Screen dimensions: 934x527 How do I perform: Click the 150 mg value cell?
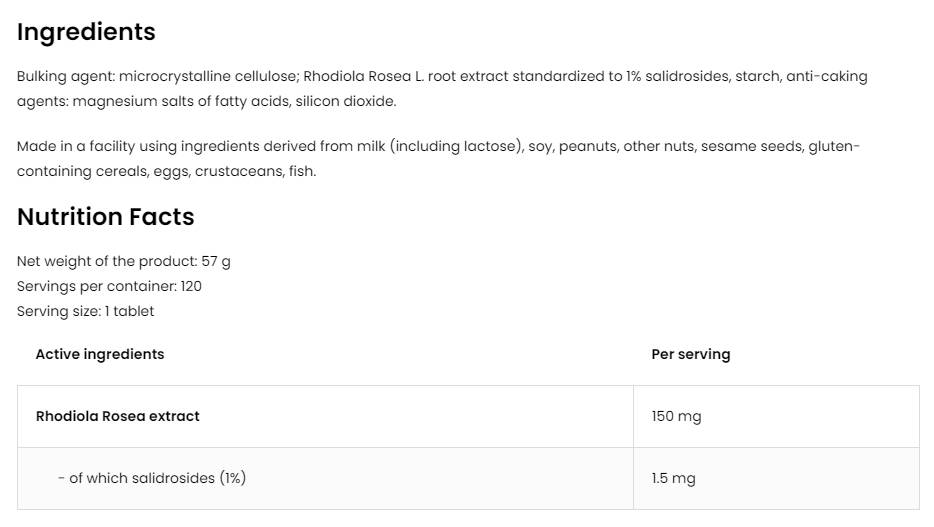[x=676, y=416]
